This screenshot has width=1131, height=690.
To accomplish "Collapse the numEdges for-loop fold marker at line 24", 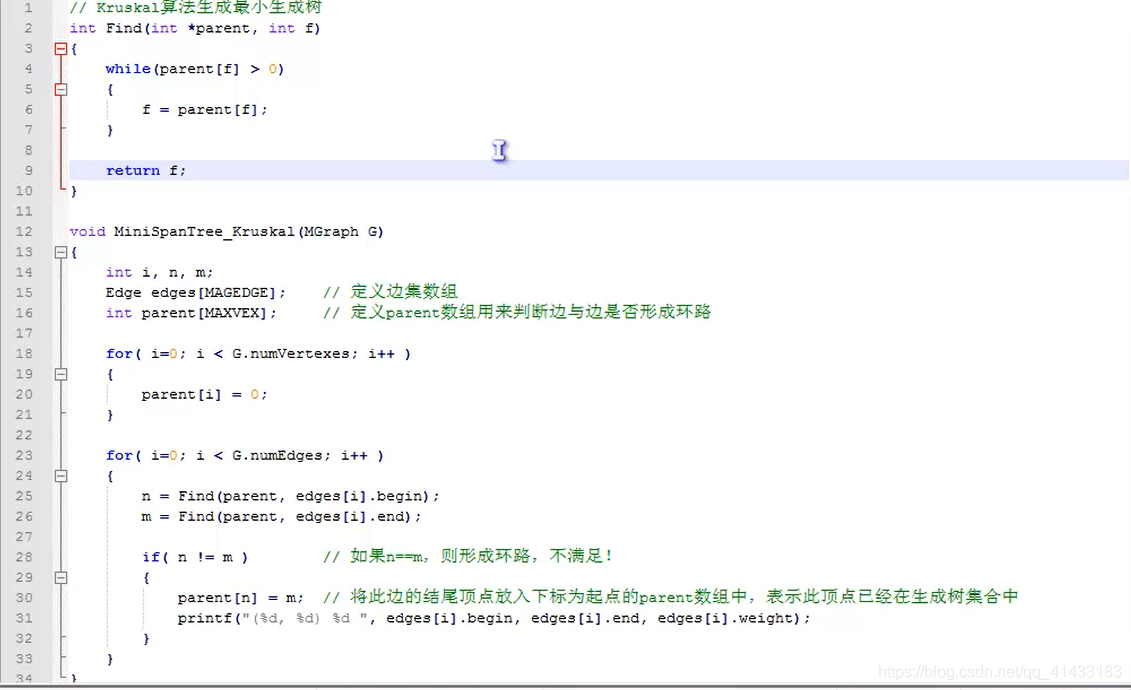I will (61, 476).
